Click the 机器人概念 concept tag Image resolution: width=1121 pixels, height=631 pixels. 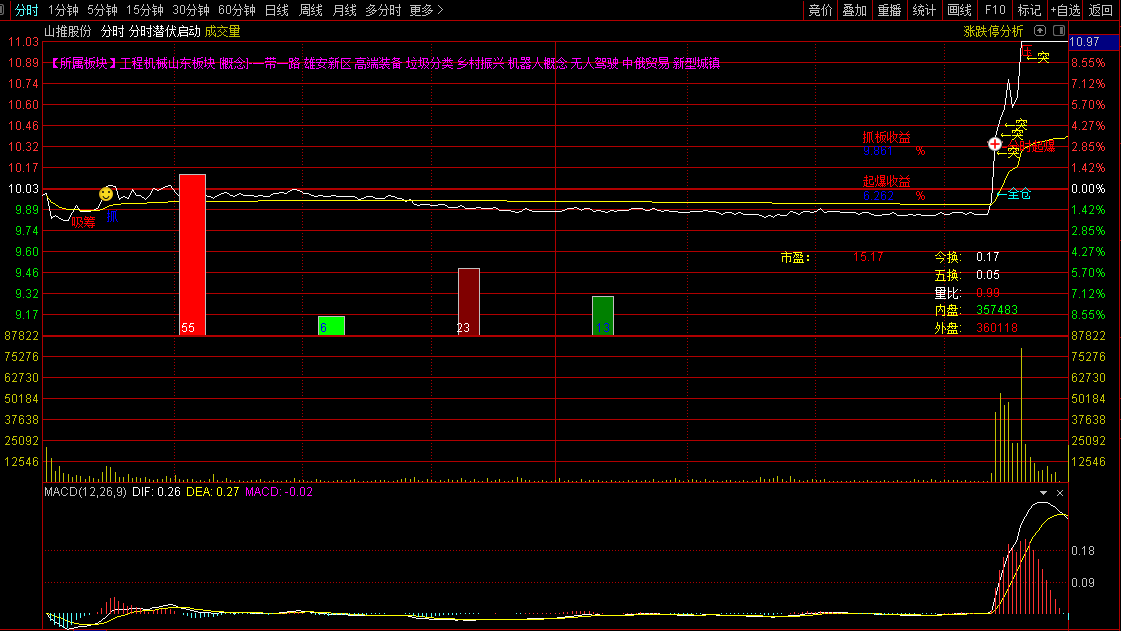pos(538,64)
